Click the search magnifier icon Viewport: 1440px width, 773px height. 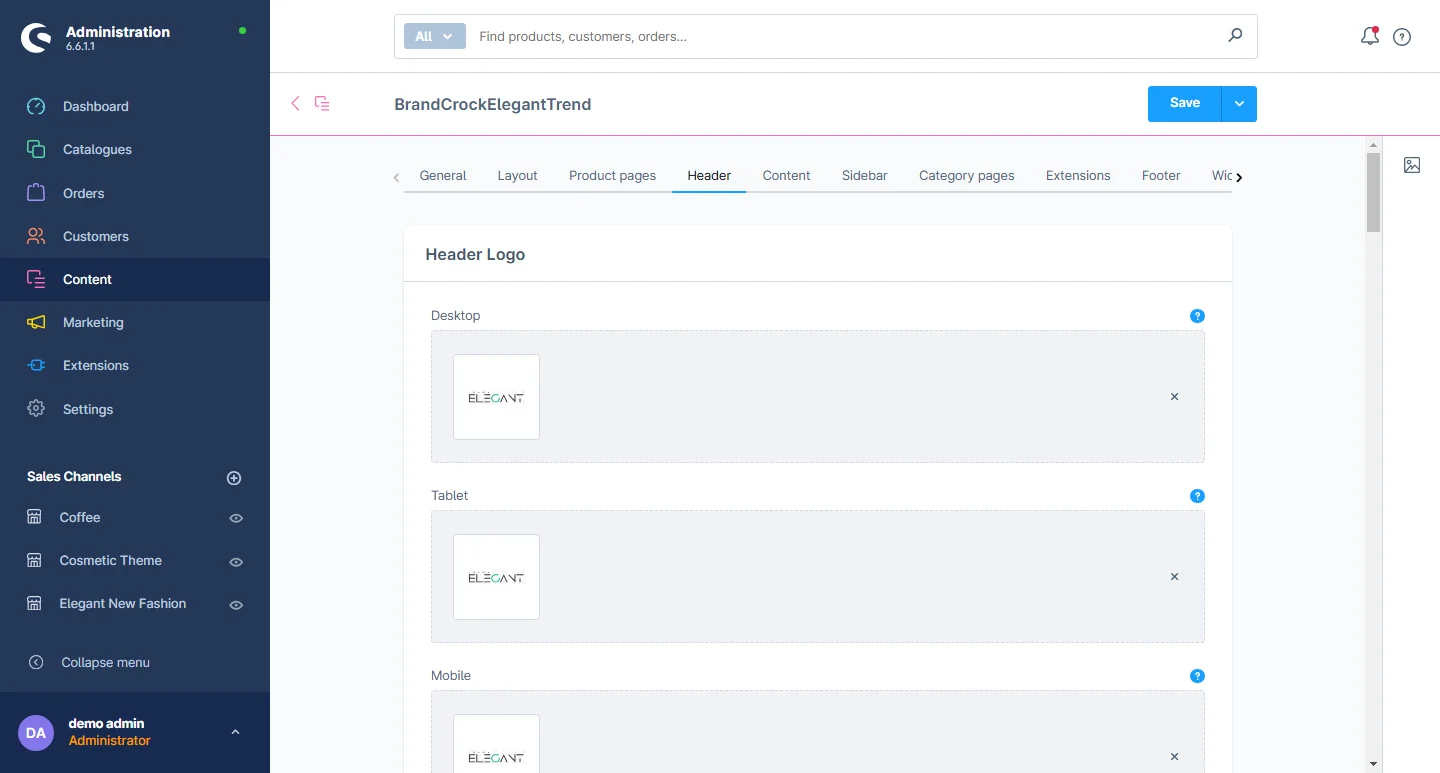(1235, 36)
